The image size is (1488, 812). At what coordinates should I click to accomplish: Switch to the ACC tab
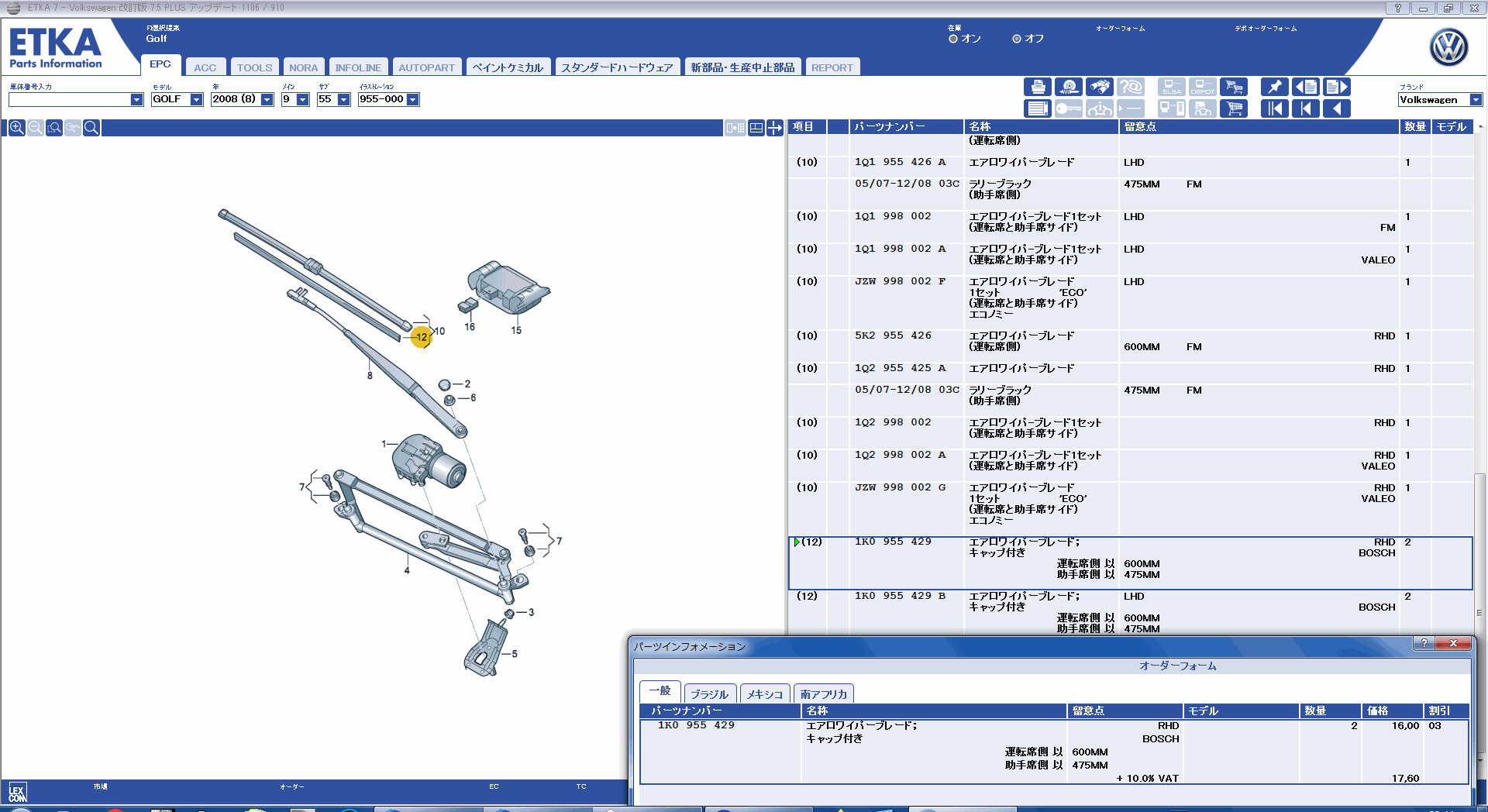(205, 67)
